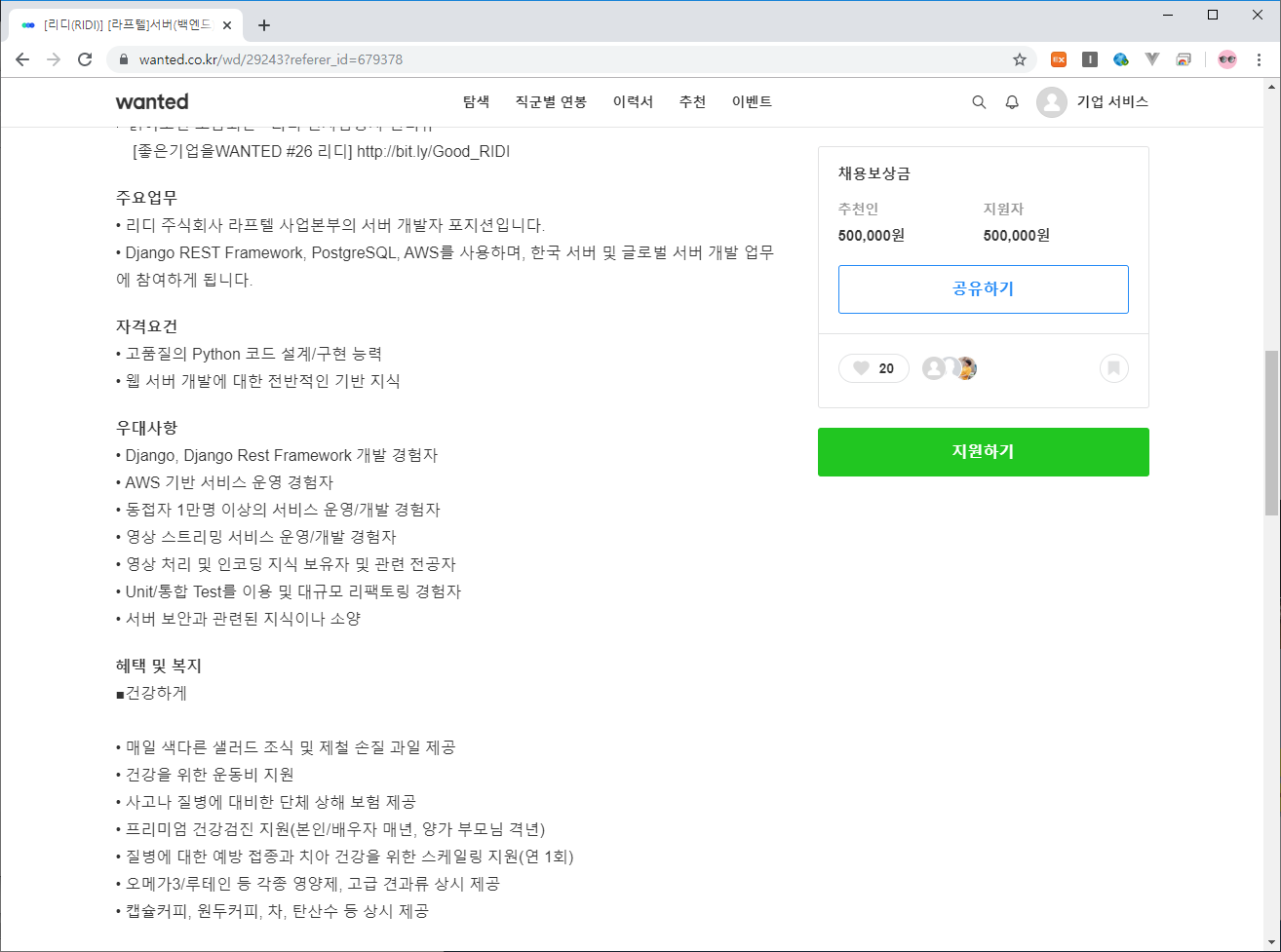
Task: Open the orange FX extension icon
Action: [x=1059, y=59]
